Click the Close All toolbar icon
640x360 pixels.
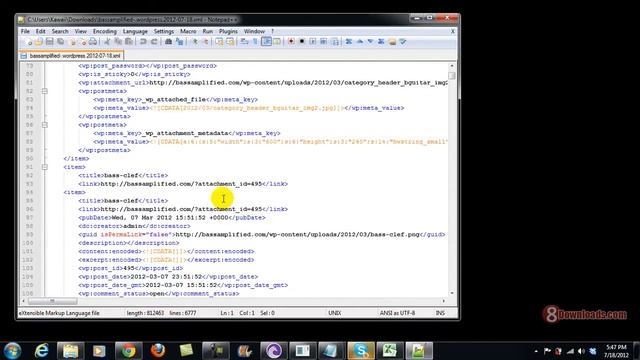coord(82,42)
